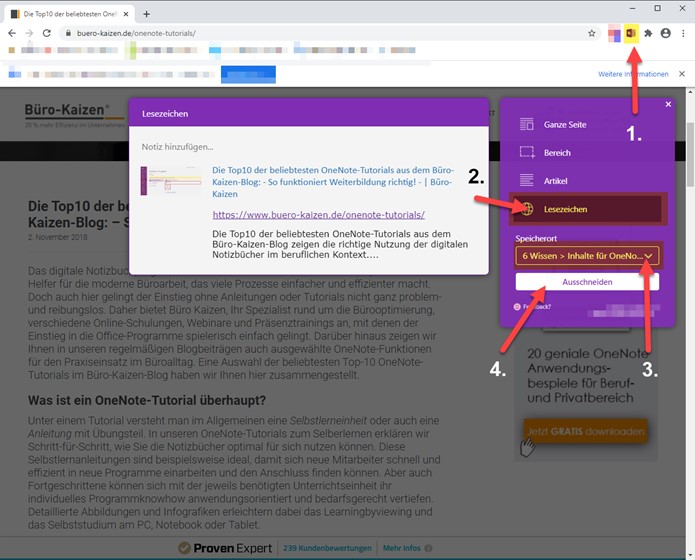Image resolution: width=695 pixels, height=560 pixels.
Task: Select the Bereich clipping mode
Action: 588,153
